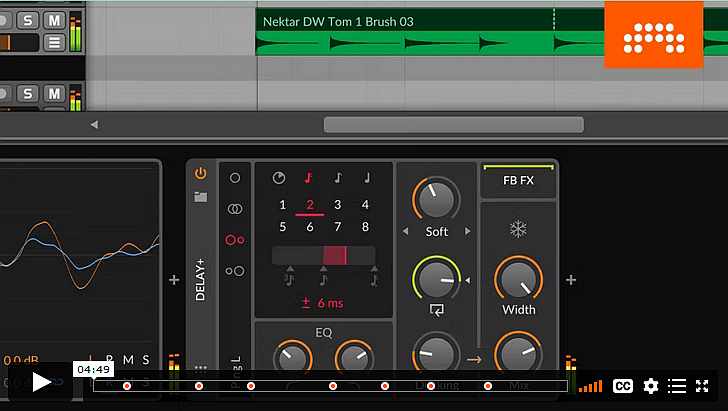
Task: Add a device before DELAY+ with the plus icon
Action: (174, 280)
